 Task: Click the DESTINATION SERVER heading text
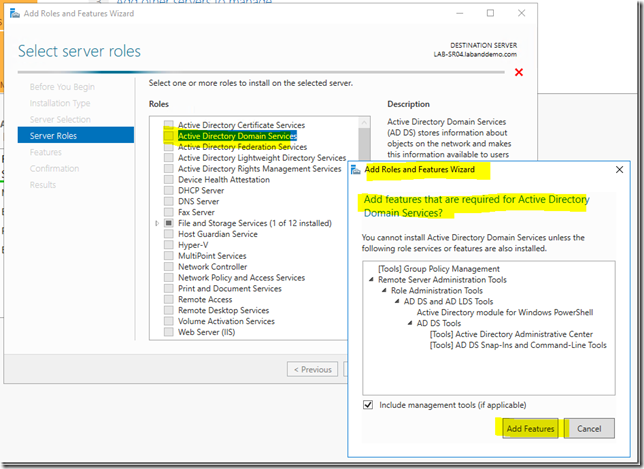tap(483, 45)
